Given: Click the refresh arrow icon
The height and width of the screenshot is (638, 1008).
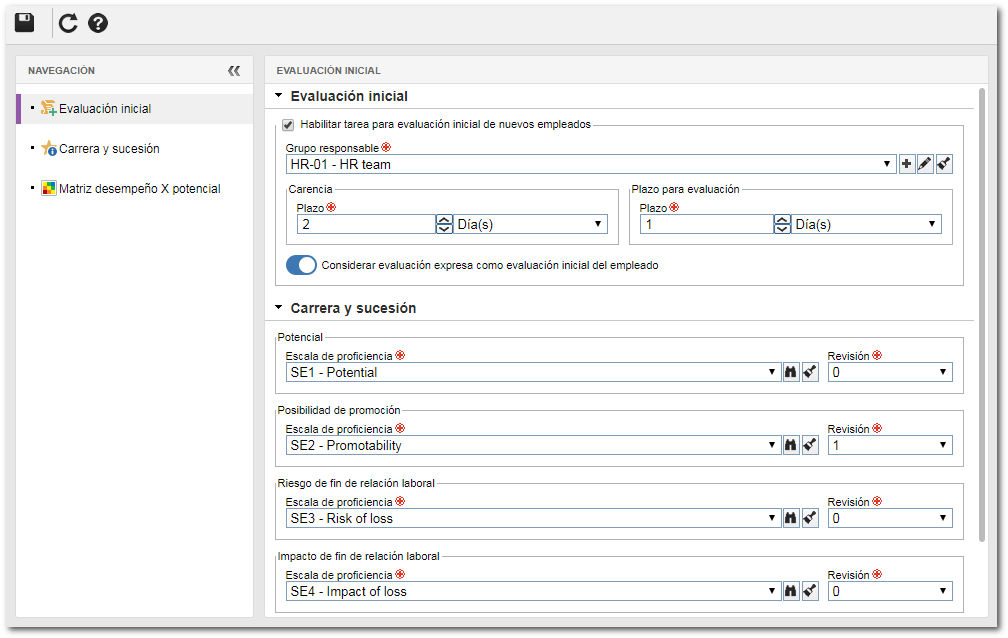Looking at the screenshot, I should point(68,23).
